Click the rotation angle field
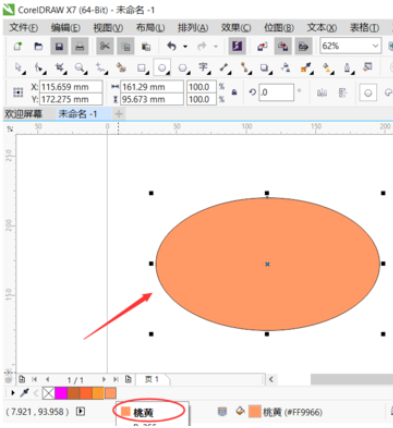 point(276,92)
